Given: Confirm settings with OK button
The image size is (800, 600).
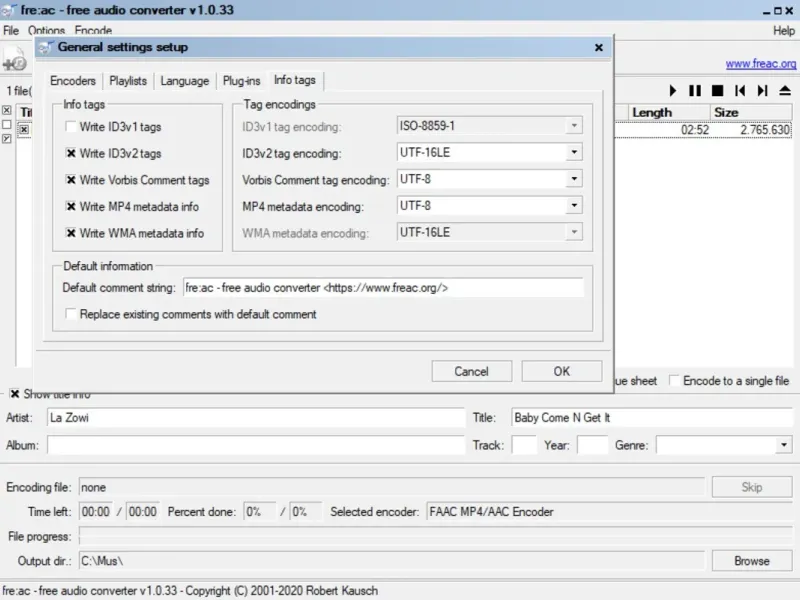Looking at the screenshot, I should point(562,371).
